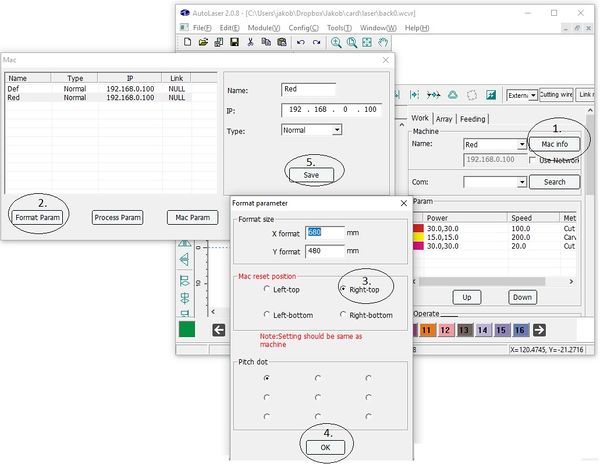Undo the last action
The image size is (600, 464).
pyautogui.click(x=300, y=42)
